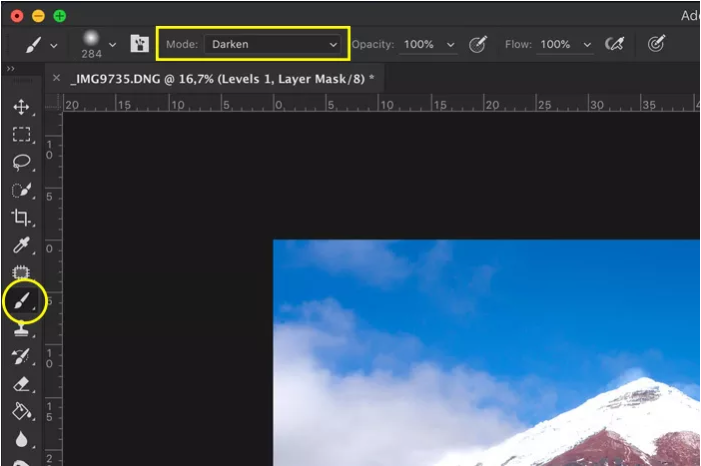The width and height of the screenshot is (701, 466).
Task: Select the Quick Selection tool
Action: (21, 190)
